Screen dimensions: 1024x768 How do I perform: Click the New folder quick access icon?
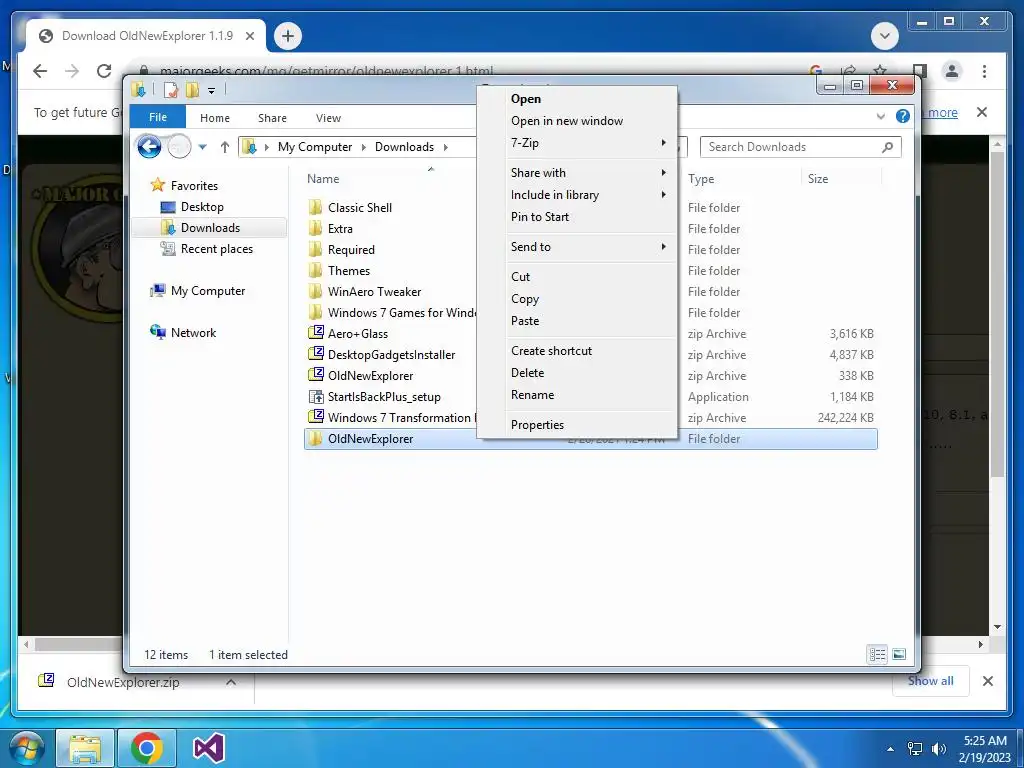pos(192,89)
